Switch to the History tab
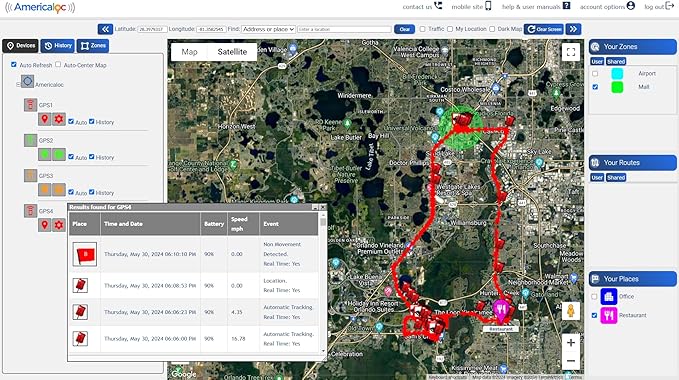The width and height of the screenshot is (679, 380). 58,45
